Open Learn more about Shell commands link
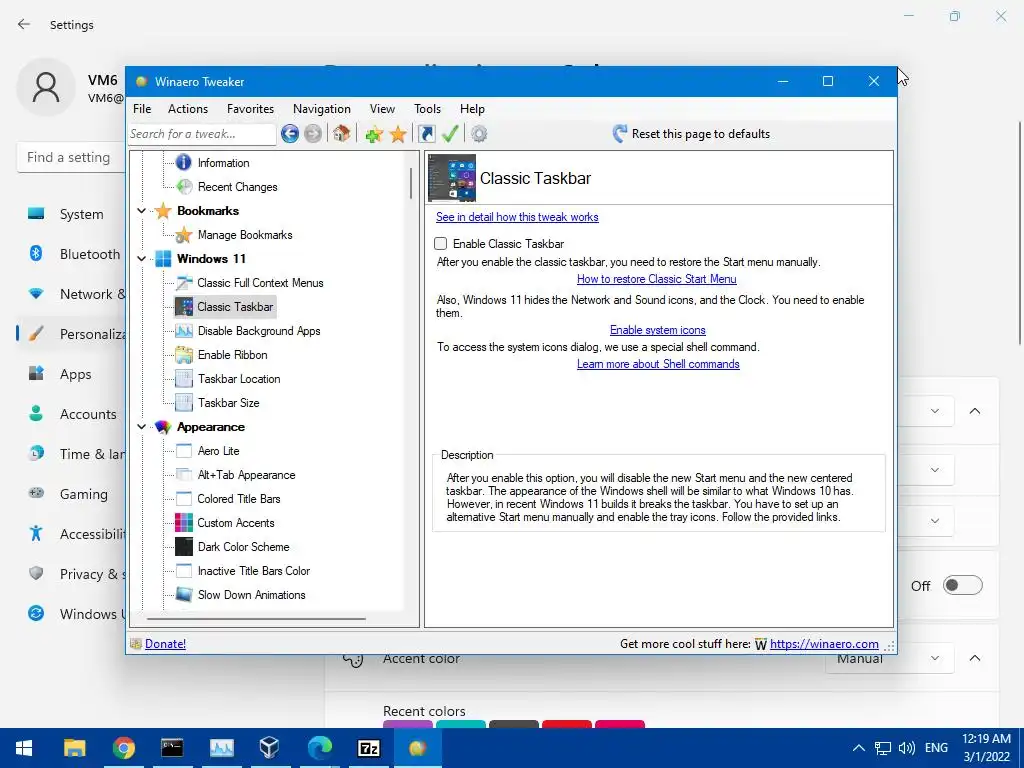 point(658,364)
